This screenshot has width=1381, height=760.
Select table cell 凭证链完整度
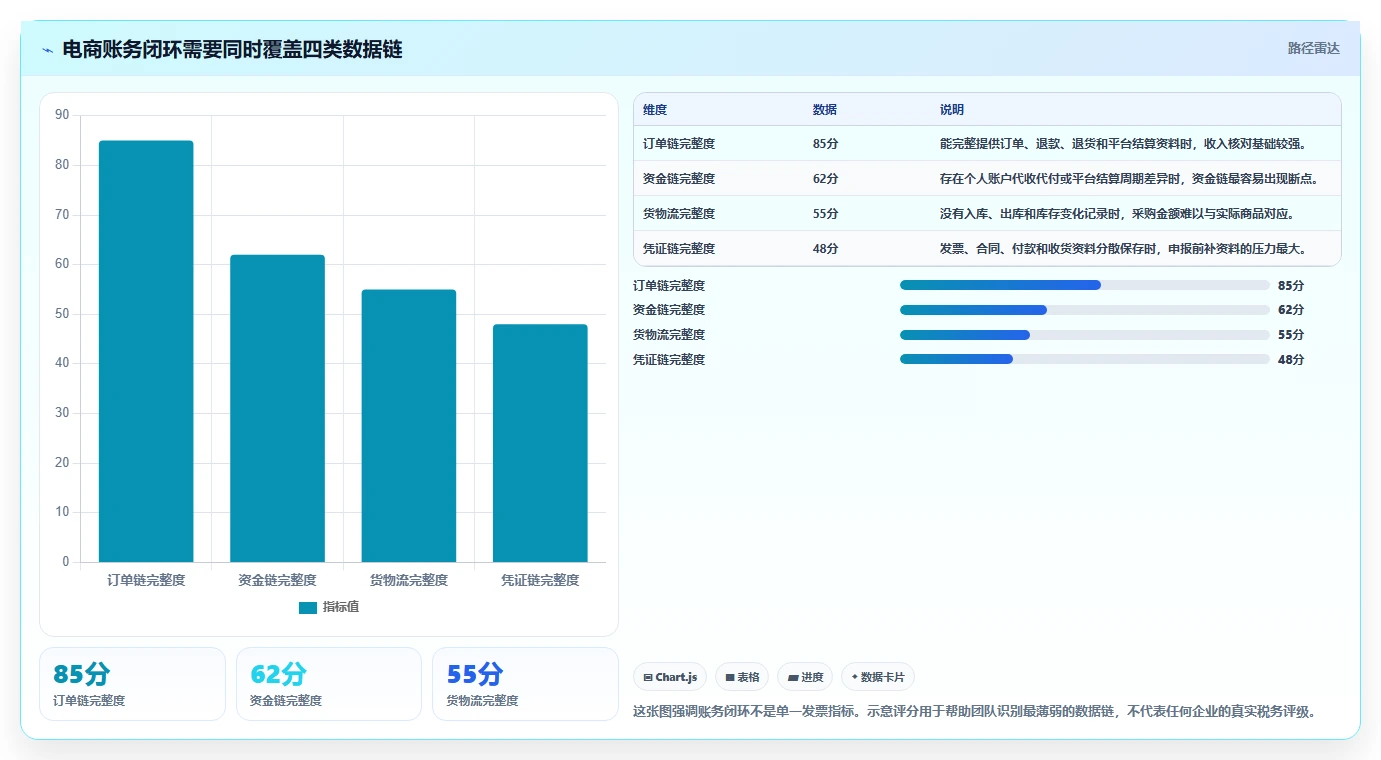pyautogui.click(x=679, y=249)
